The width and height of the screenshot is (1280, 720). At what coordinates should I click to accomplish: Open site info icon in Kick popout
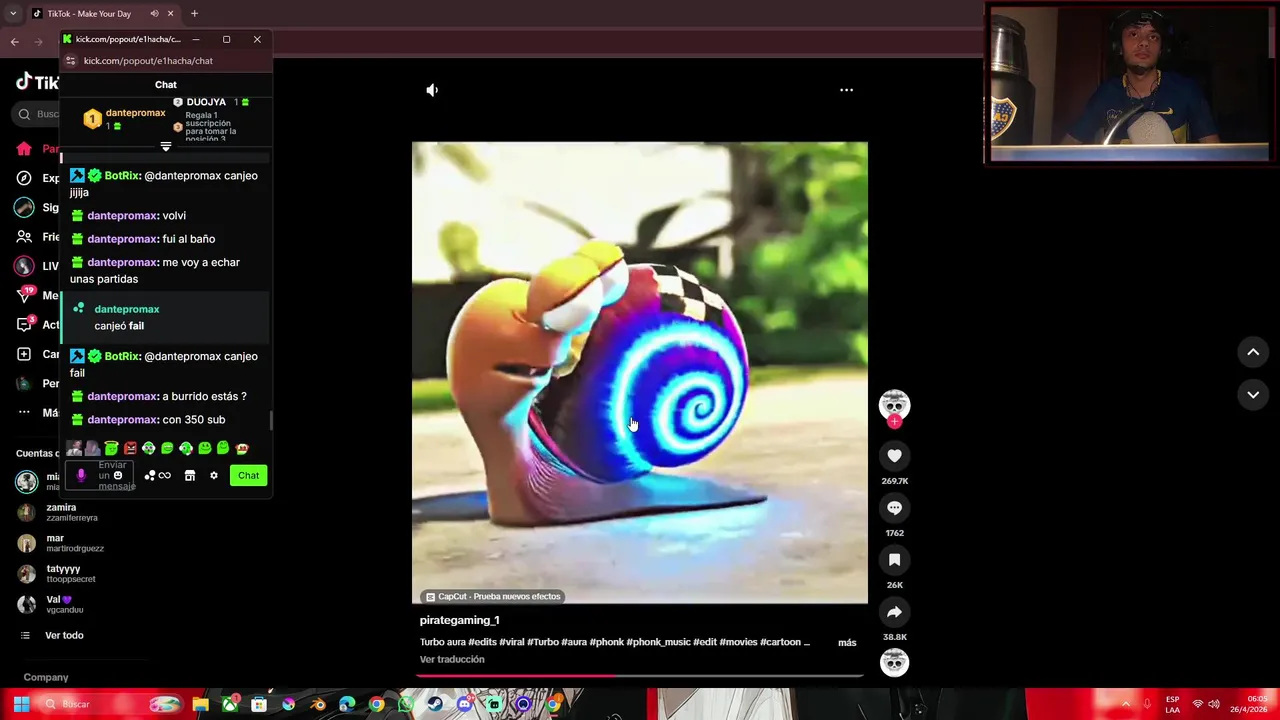point(70,61)
